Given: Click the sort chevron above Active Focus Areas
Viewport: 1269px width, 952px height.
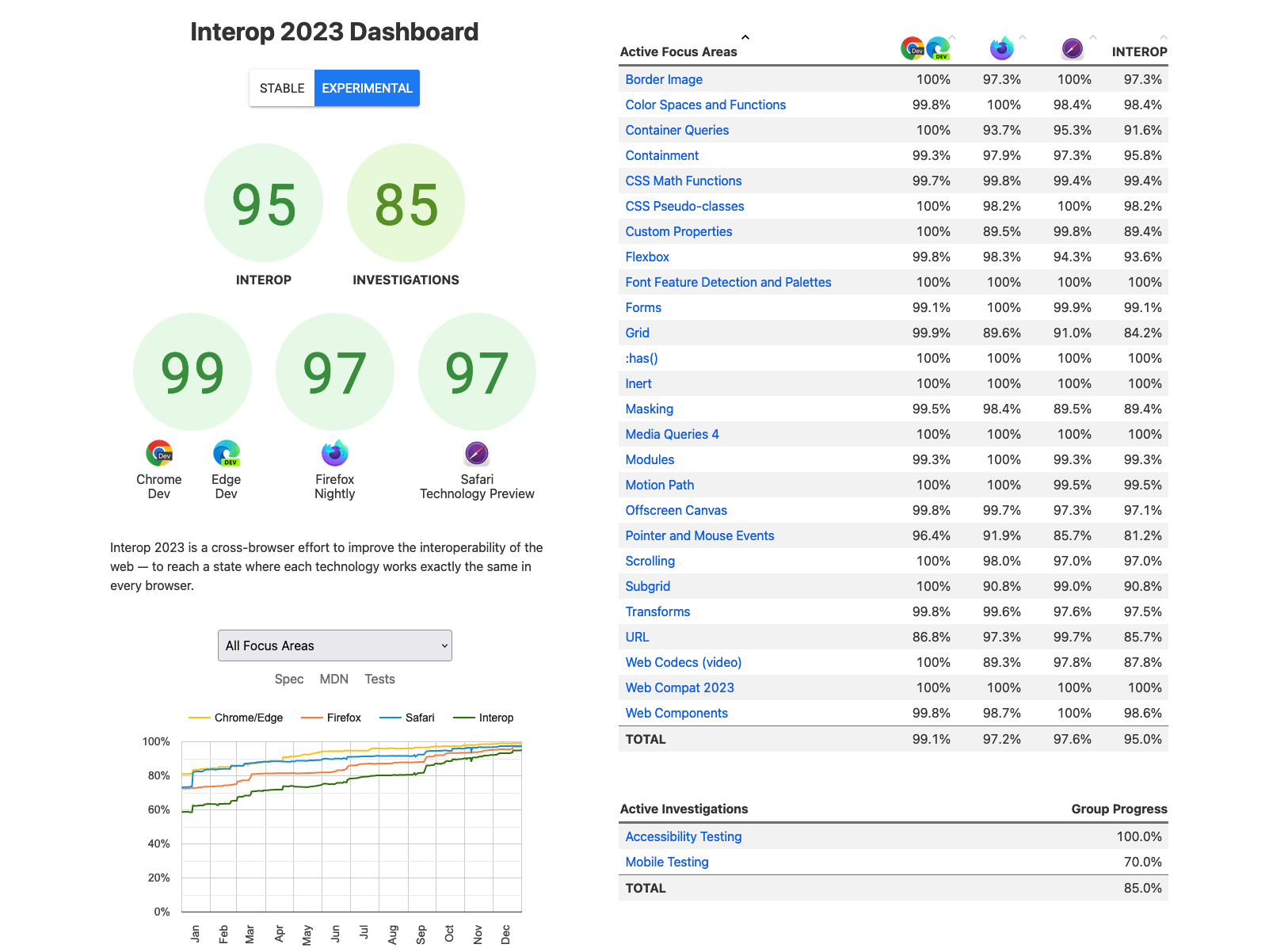Looking at the screenshot, I should tap(745, 36).
